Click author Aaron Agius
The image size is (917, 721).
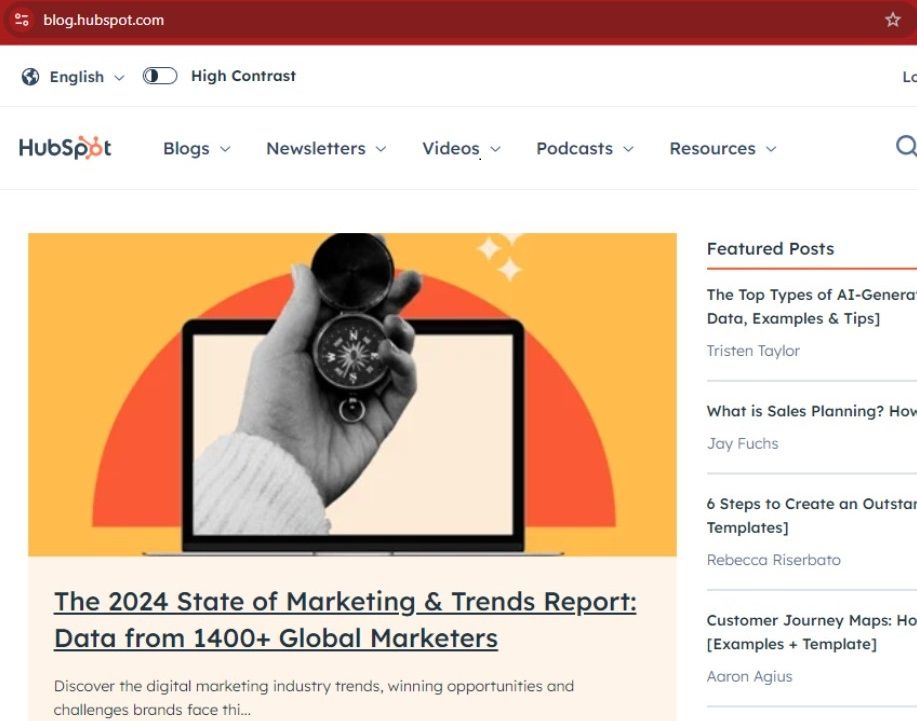coord(749,677)
